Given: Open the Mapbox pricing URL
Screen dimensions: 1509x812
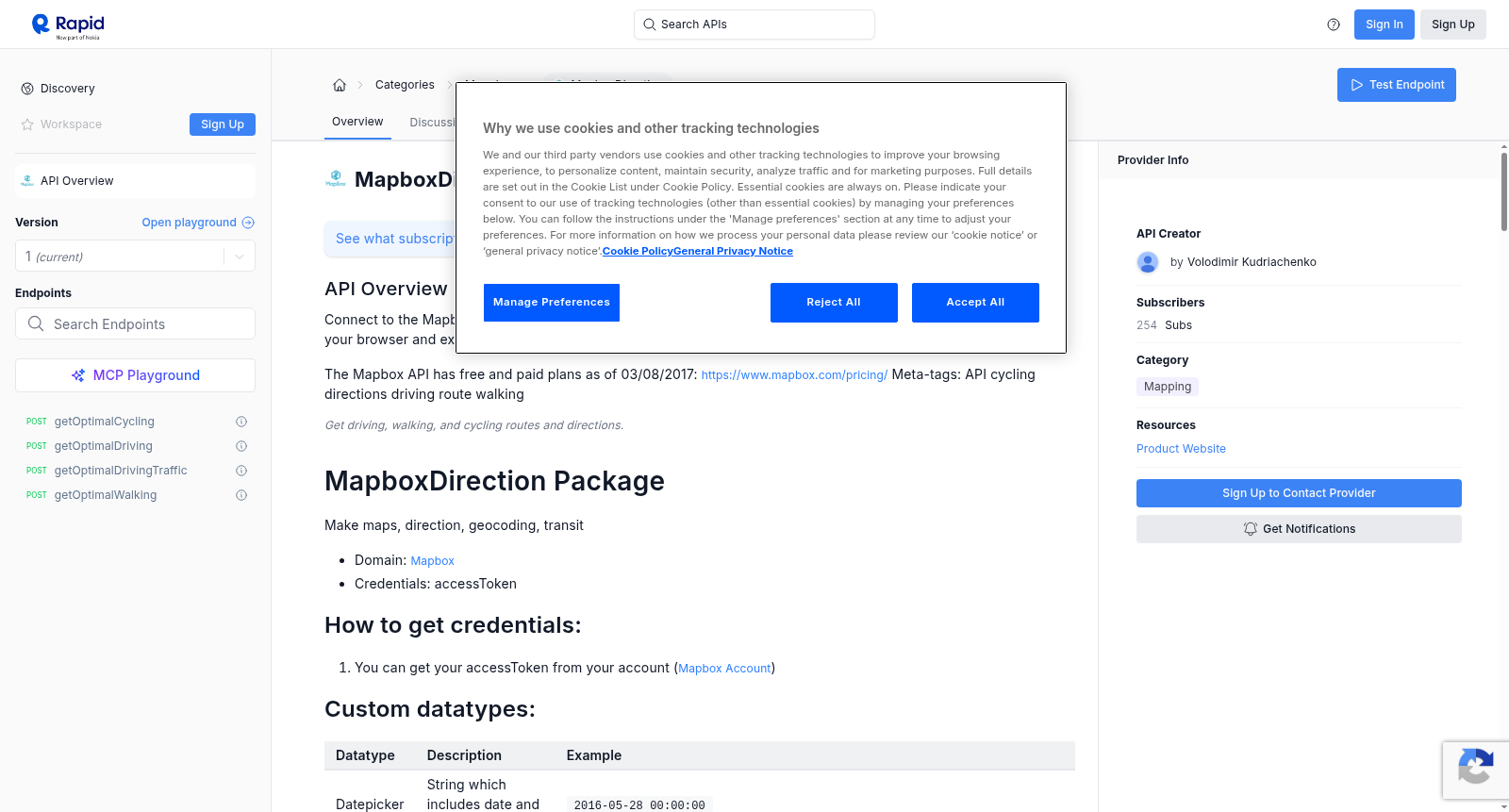Looking at the screenshot, I should pos(794,375).
